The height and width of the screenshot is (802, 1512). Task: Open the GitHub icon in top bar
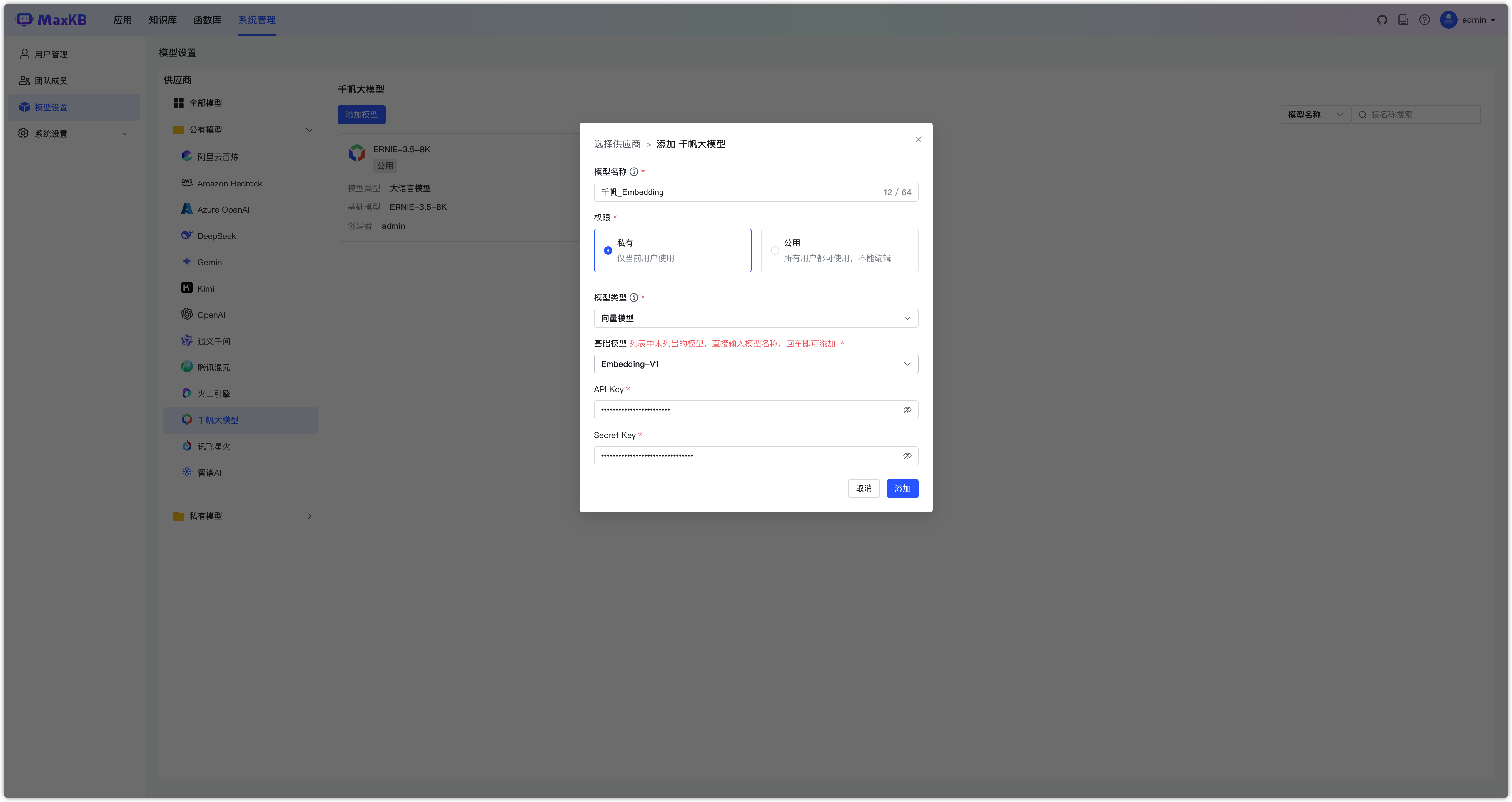[1382, 20]
